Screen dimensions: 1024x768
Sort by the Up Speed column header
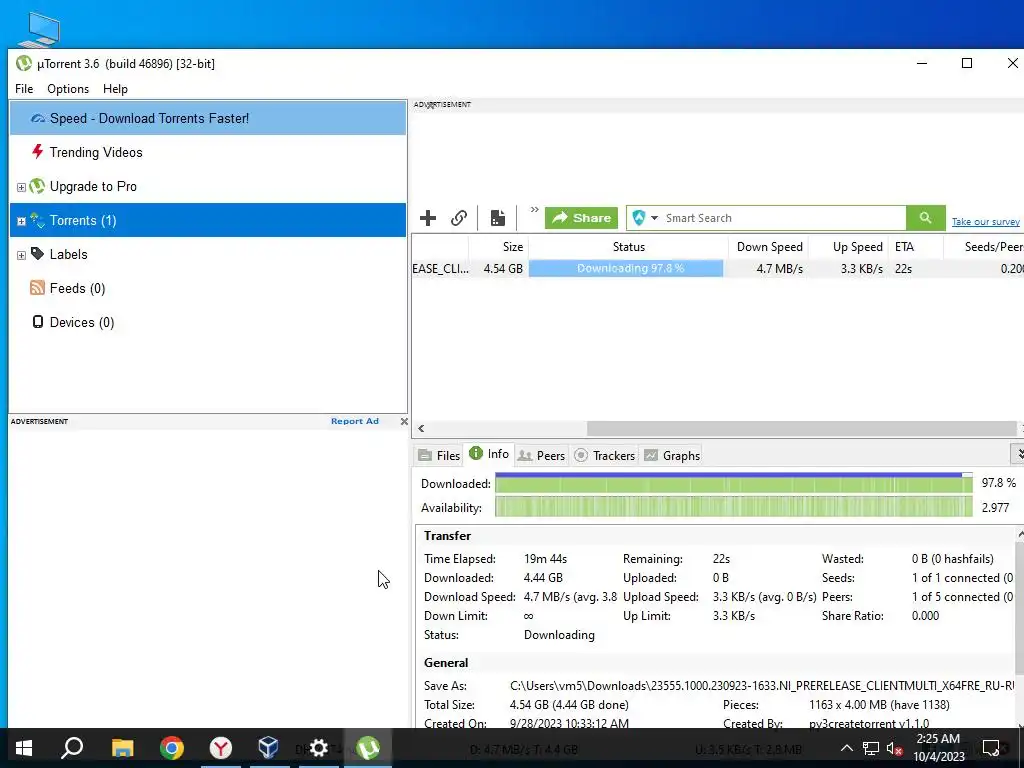tap(848, 247)
